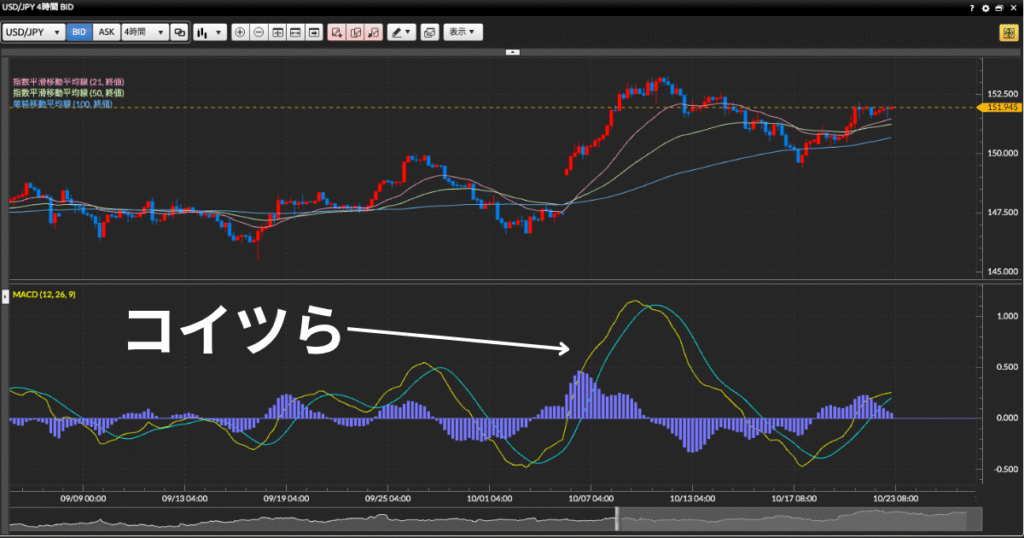1024x538 pixels.
Task: Open the pencil drawing tool menu
Action: coord(402,32)
